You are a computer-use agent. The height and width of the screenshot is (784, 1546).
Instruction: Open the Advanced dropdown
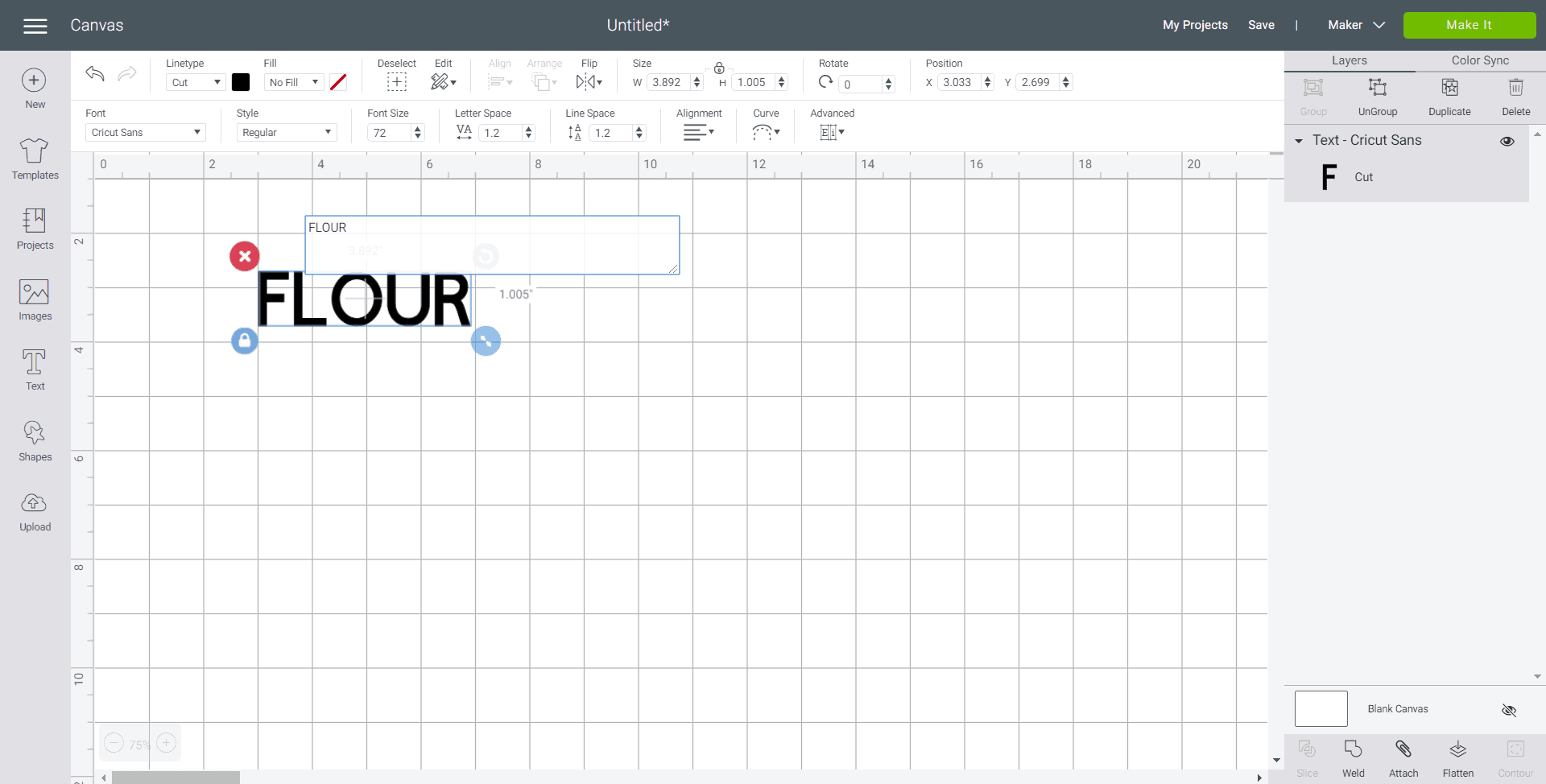pyautogui.click(x=832, y=132)
